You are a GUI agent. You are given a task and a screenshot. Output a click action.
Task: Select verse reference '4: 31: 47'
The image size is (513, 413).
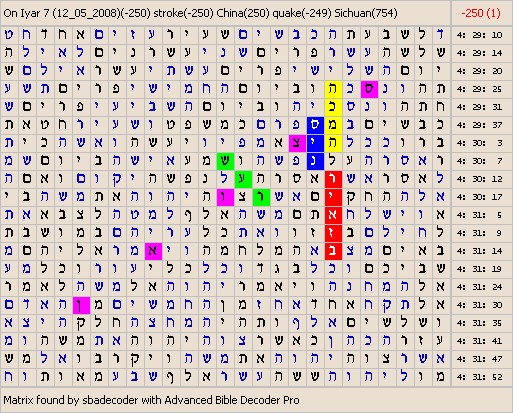tap(479, 359)
